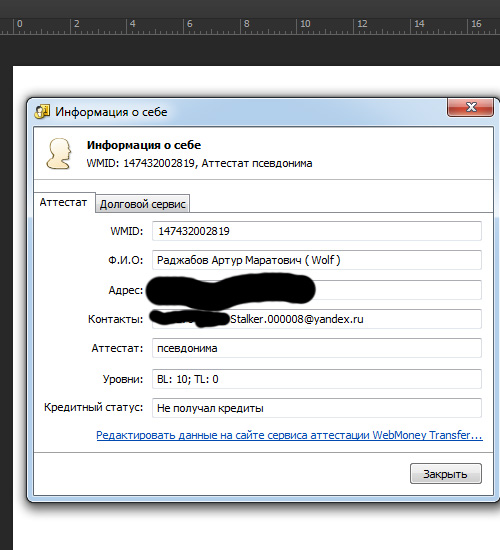Viewport: 500px width, 550px height.
Task: Click the 'Контакты:' label
Action: tap(115, 319)
